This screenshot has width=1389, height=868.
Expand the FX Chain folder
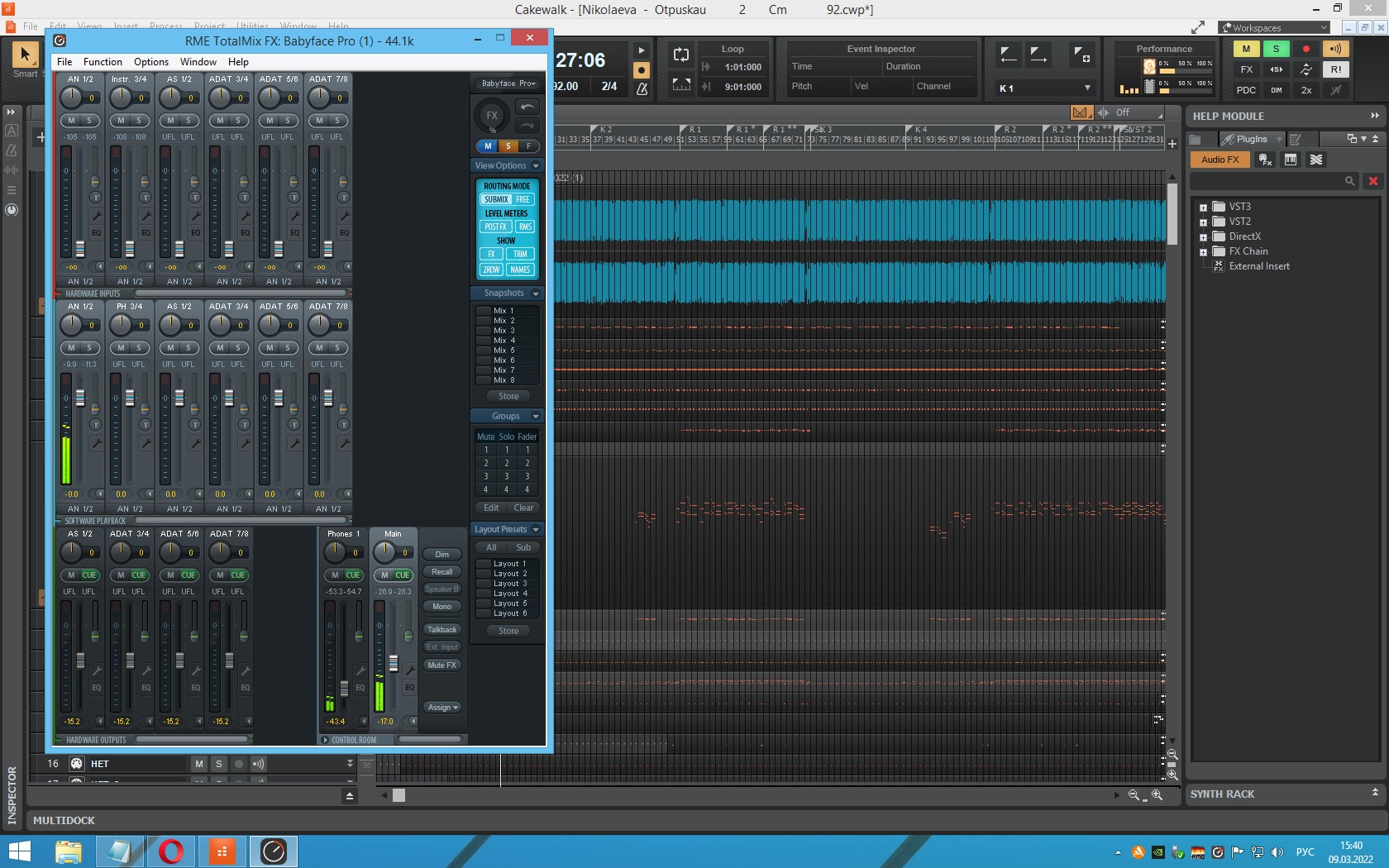pos(1203,252)
